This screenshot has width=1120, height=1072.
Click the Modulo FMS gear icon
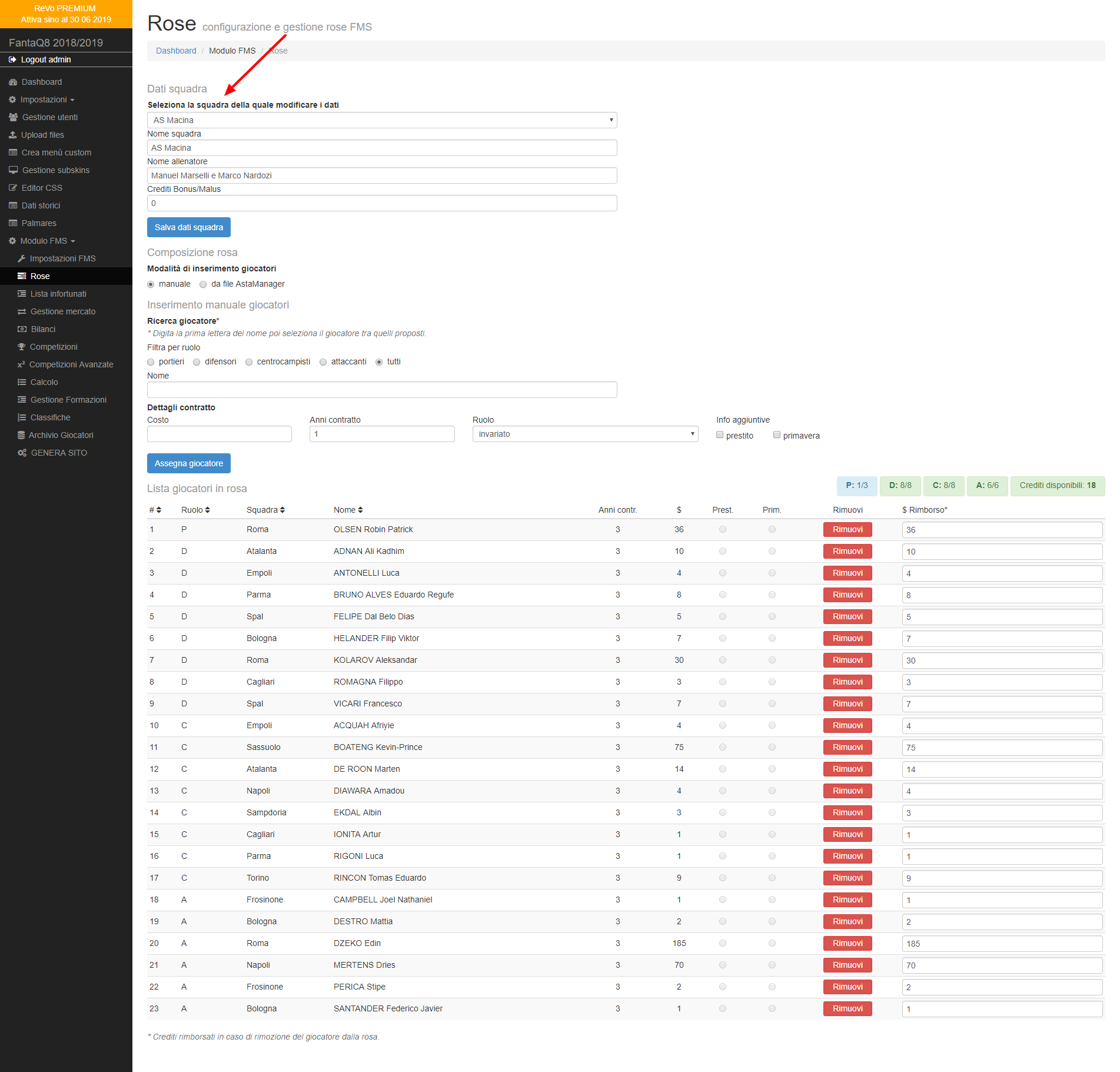pyautogui.click(x=12, y=241)
